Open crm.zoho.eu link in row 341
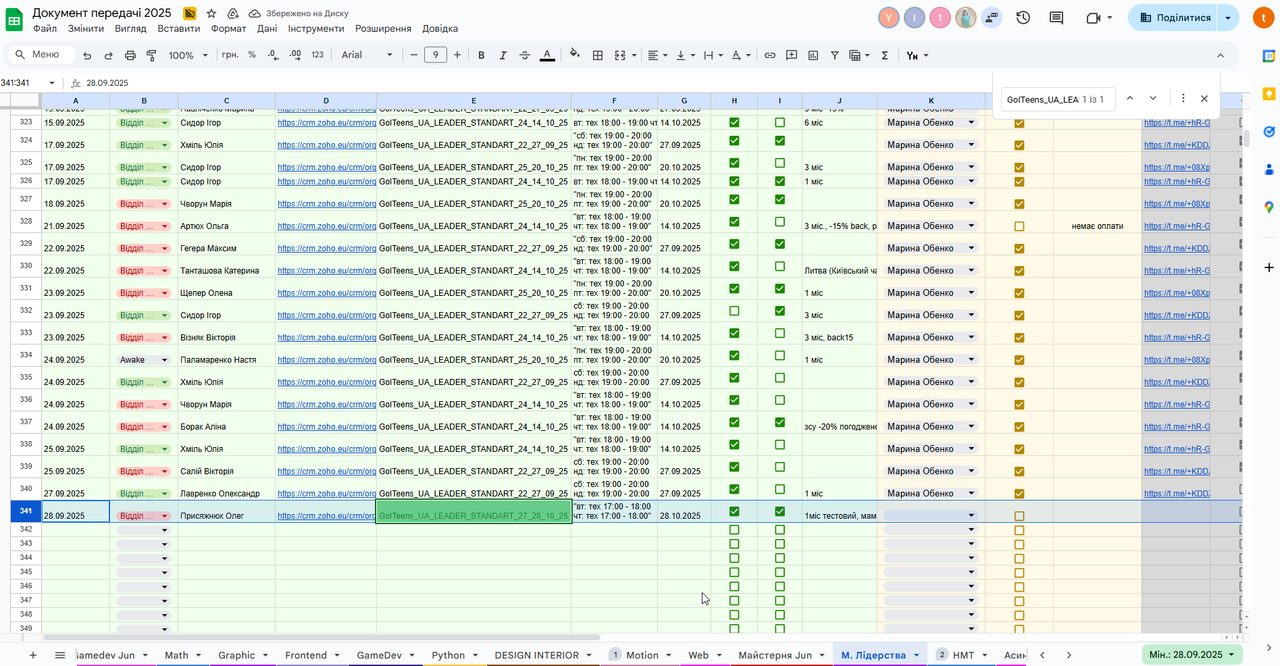1280x666 pixels. click(x=326, y=516)
